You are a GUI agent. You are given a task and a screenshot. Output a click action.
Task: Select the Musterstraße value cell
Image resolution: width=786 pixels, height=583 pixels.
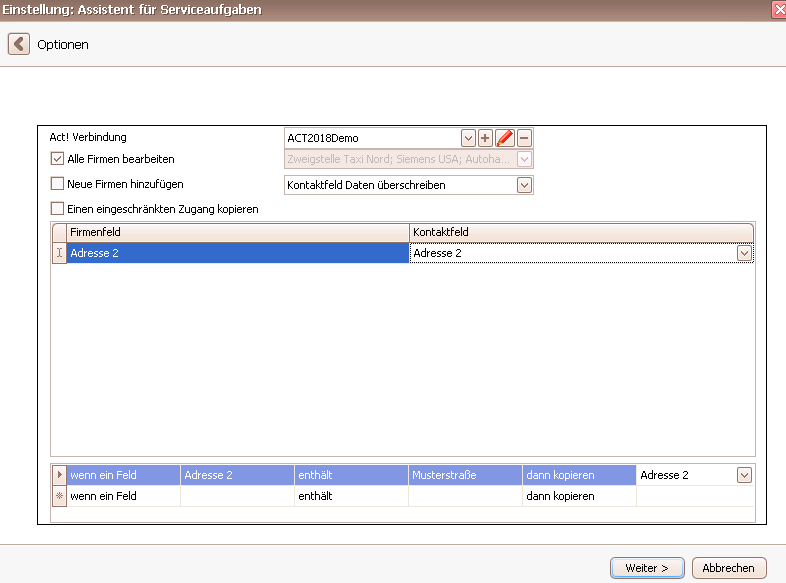pos(465,475)
